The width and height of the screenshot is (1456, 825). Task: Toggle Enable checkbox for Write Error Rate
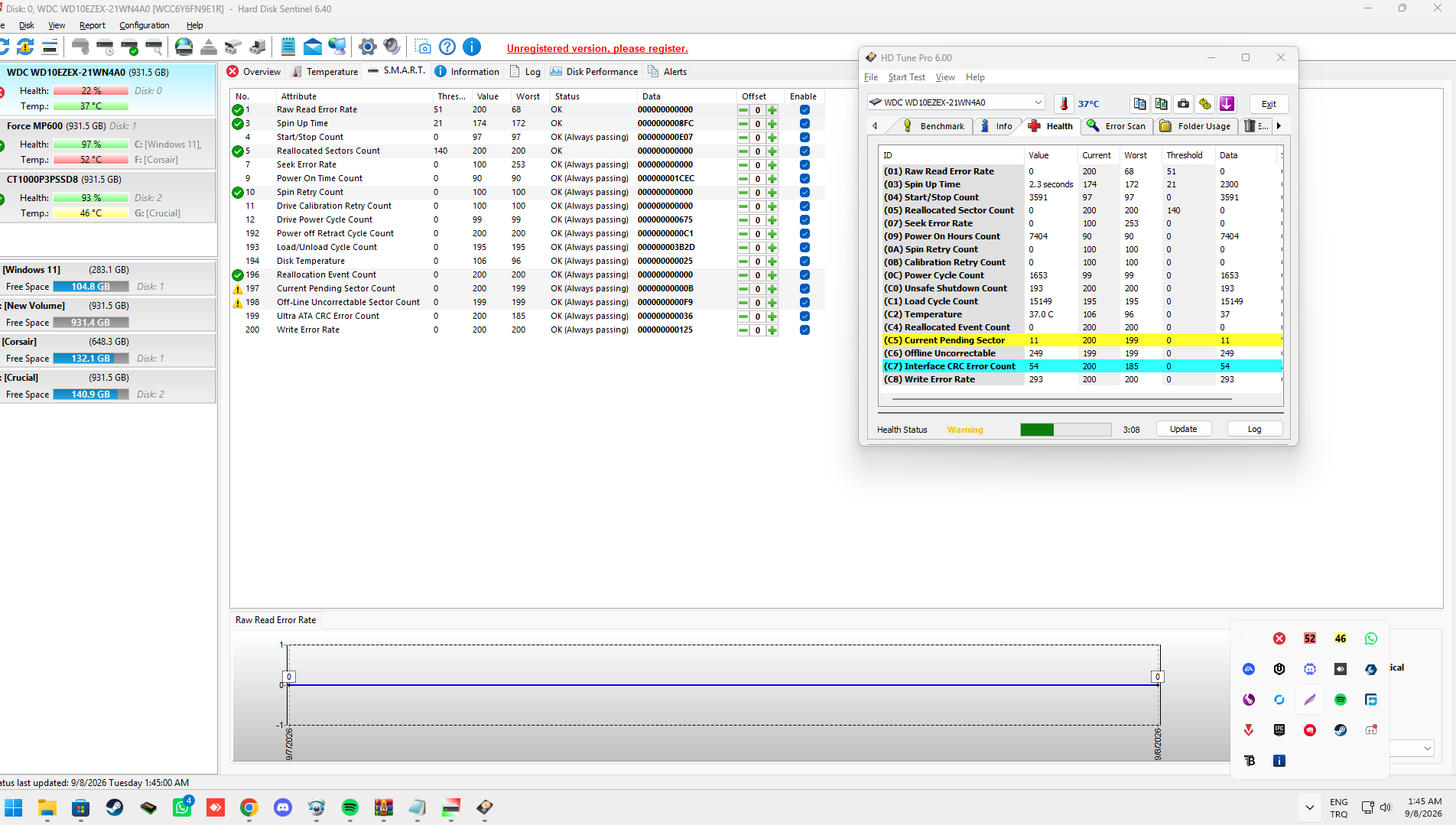tap(804, 330)
